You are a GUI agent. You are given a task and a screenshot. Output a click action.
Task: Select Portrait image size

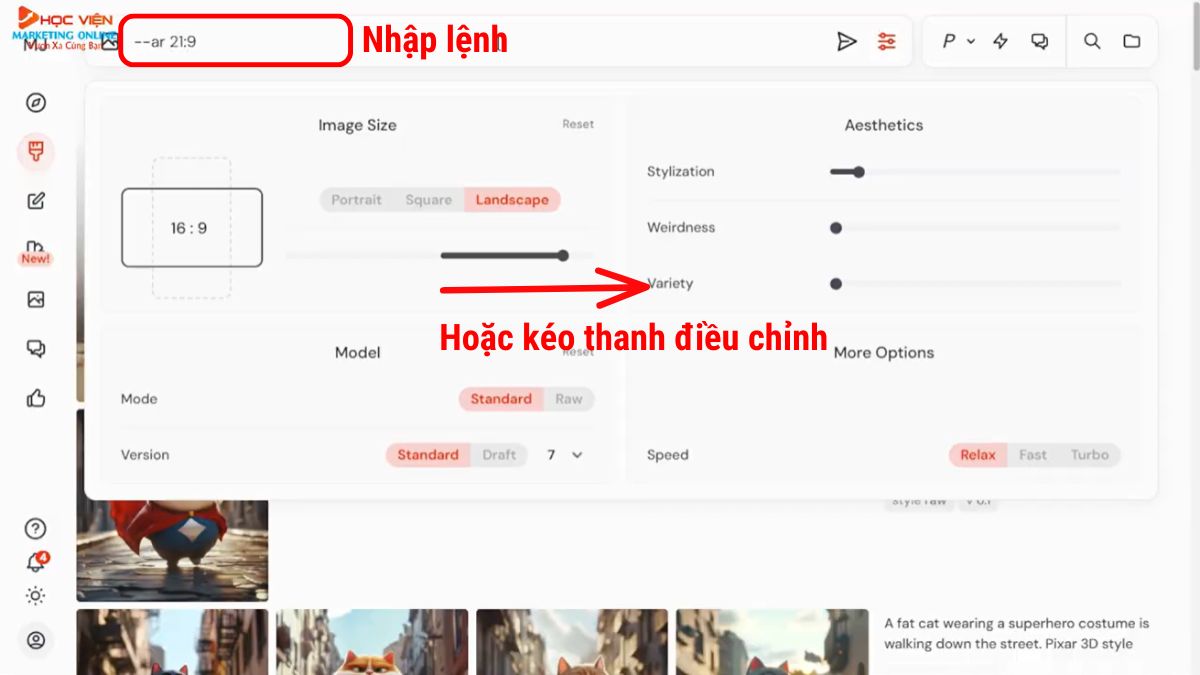[x=356, y=200]
